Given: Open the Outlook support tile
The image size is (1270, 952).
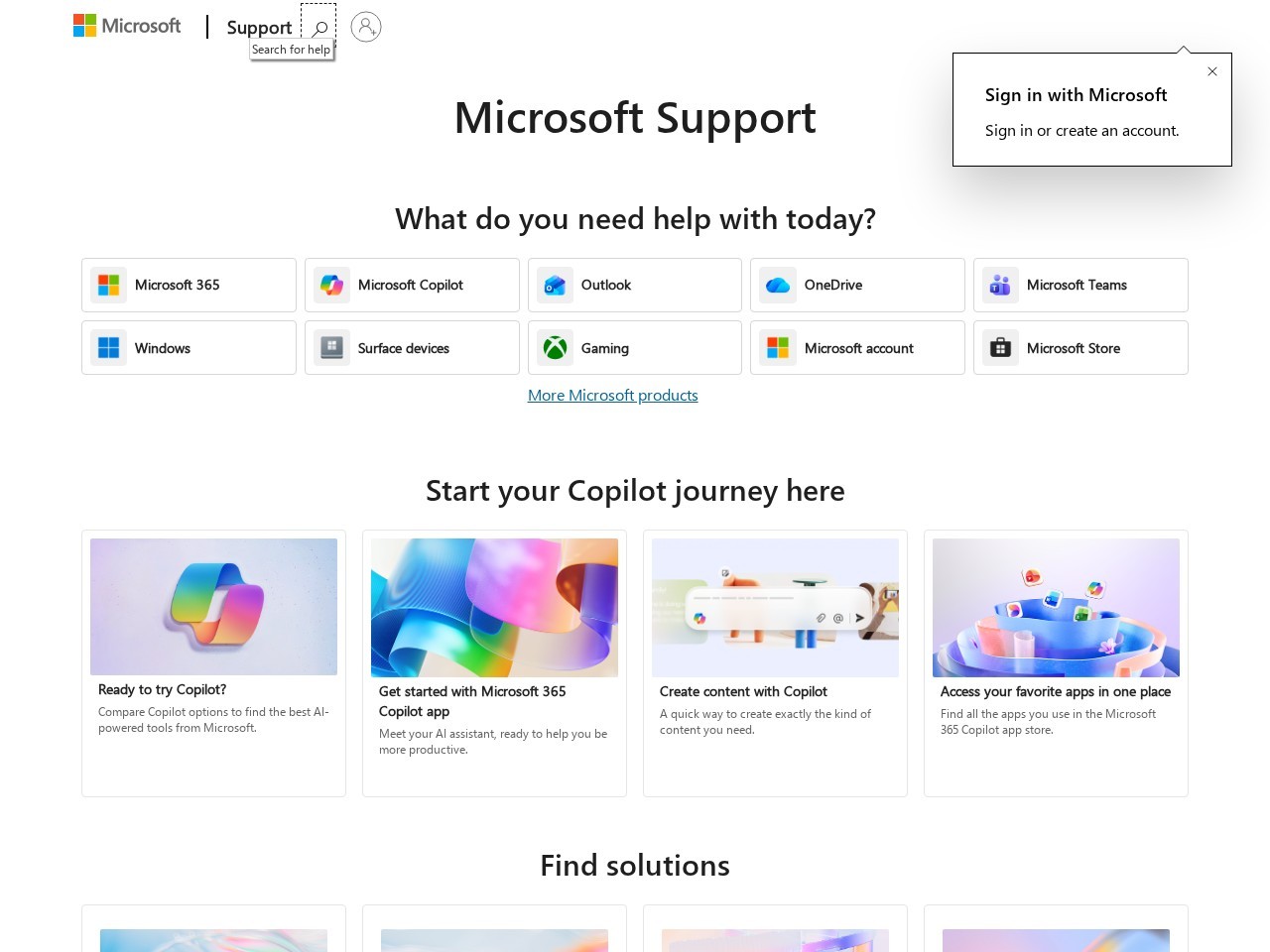Looking at the screenshot, I should (635, 286).
